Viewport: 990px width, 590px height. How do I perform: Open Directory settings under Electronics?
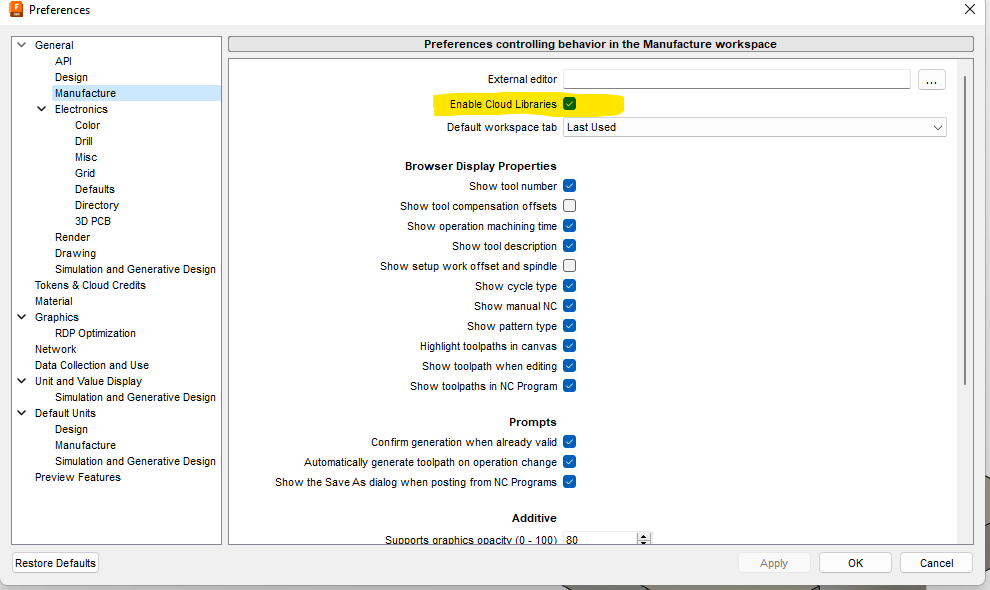[97, 205]
